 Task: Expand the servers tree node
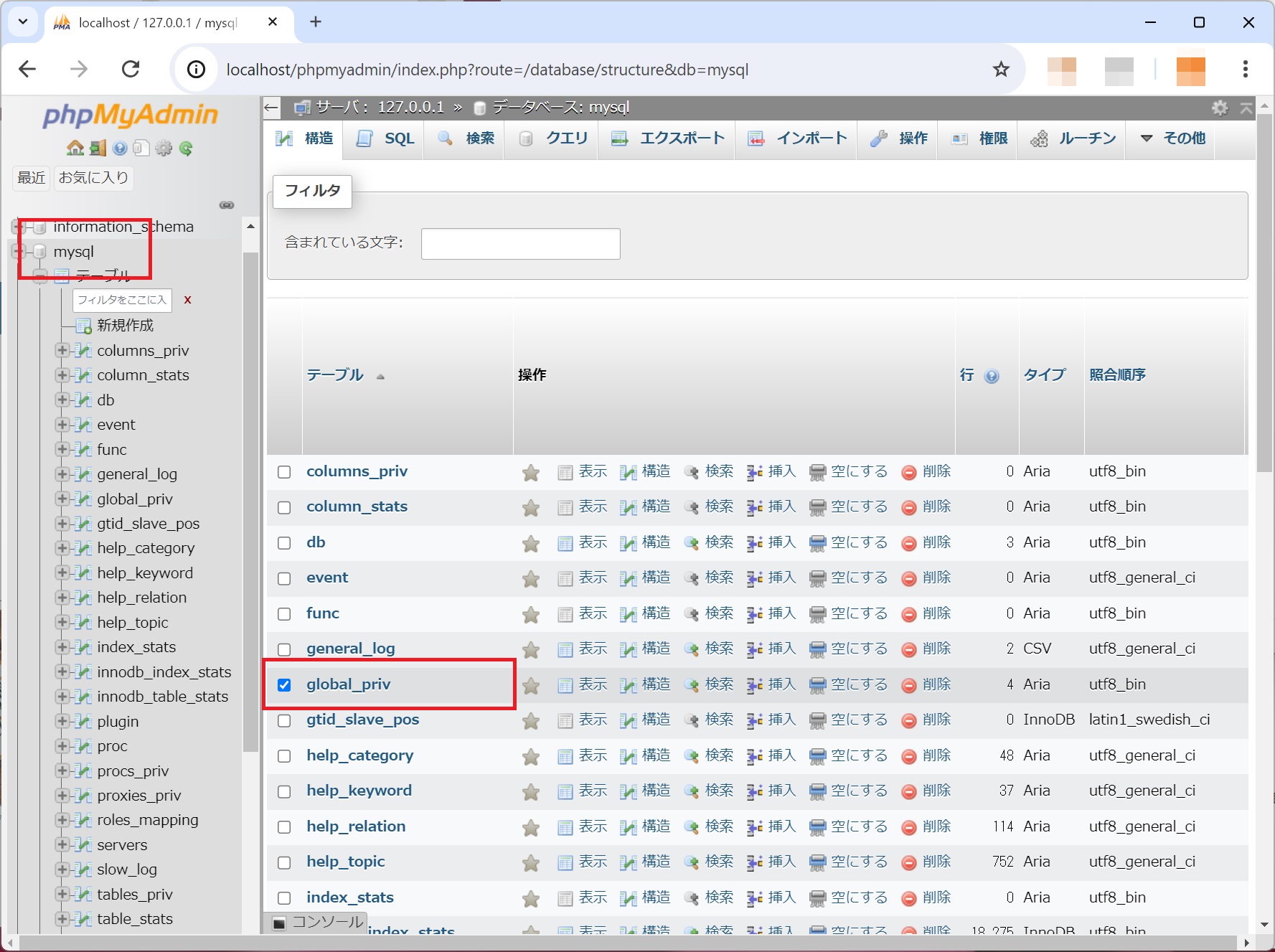62,844
